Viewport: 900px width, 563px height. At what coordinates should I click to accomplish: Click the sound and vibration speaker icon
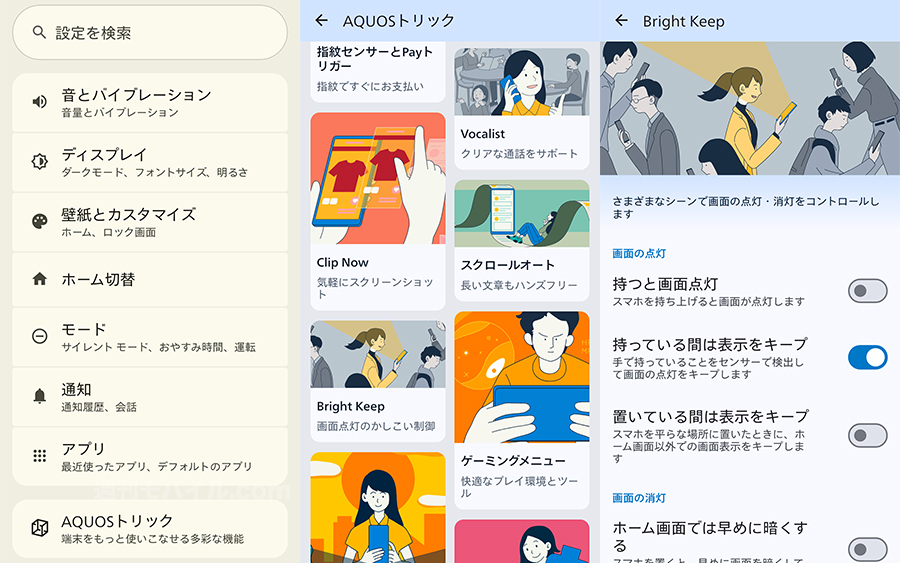point(40,102)
